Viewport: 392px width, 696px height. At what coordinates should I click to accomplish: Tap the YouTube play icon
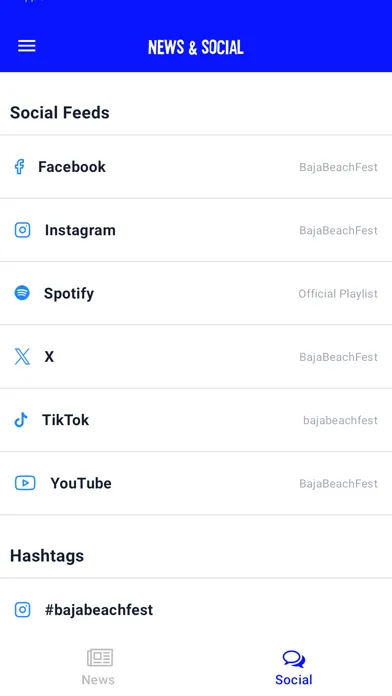point(25,482)
